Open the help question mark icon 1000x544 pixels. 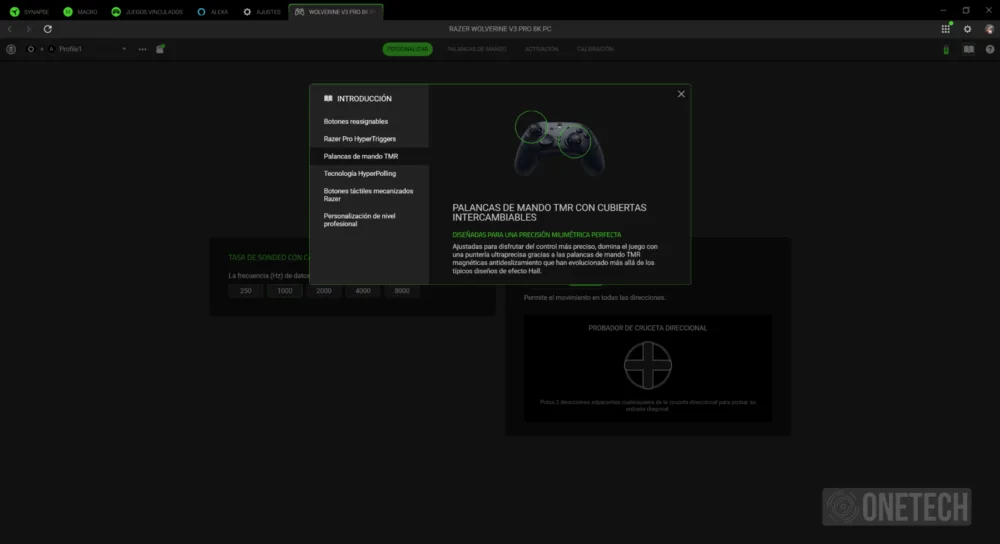[990, 49]
